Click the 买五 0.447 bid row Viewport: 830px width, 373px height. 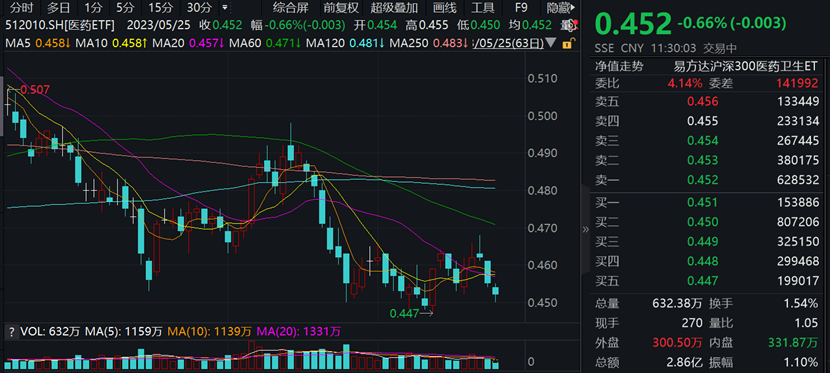tap(707, 281)
